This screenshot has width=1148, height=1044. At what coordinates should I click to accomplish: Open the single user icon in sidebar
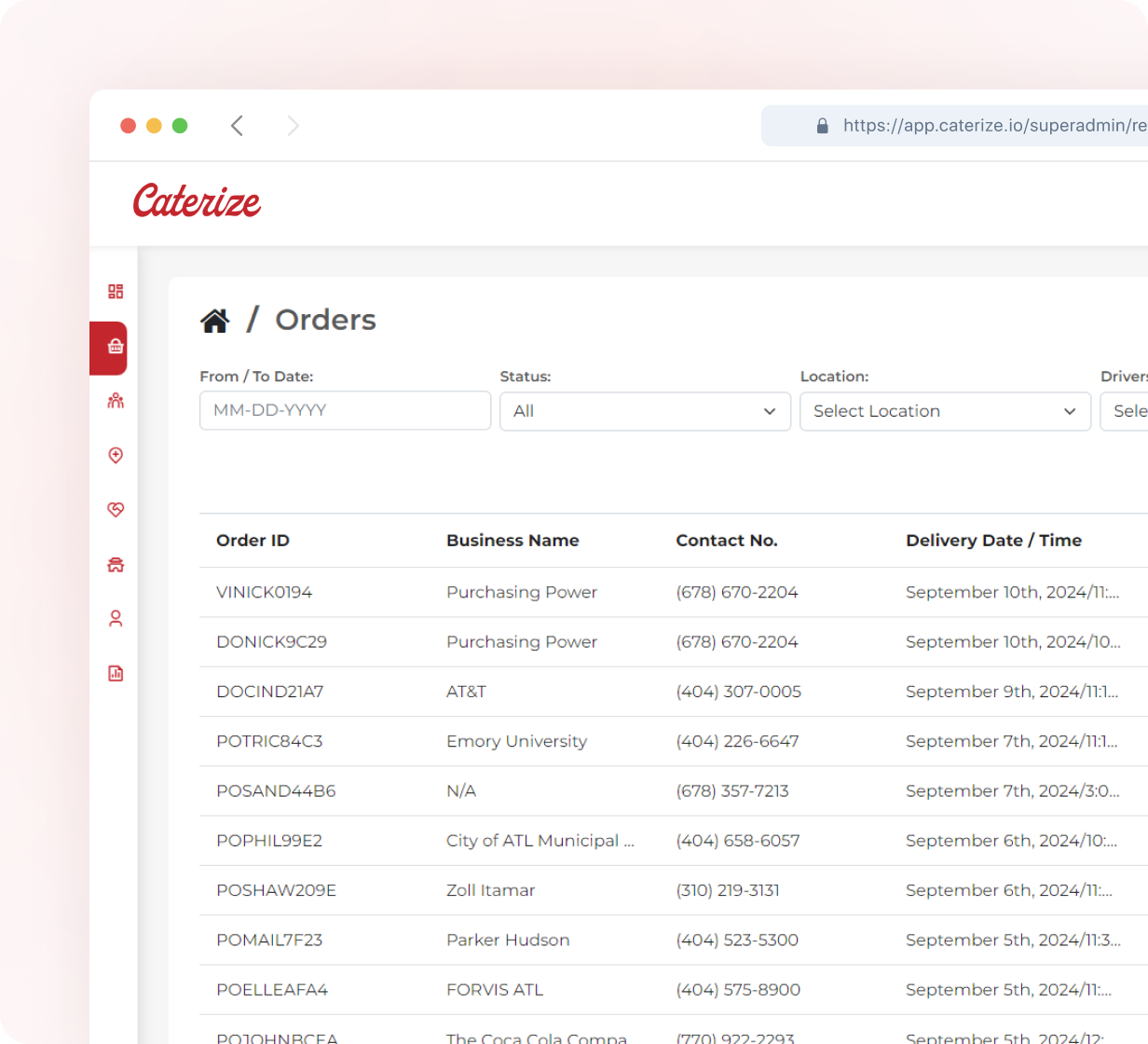116,619
